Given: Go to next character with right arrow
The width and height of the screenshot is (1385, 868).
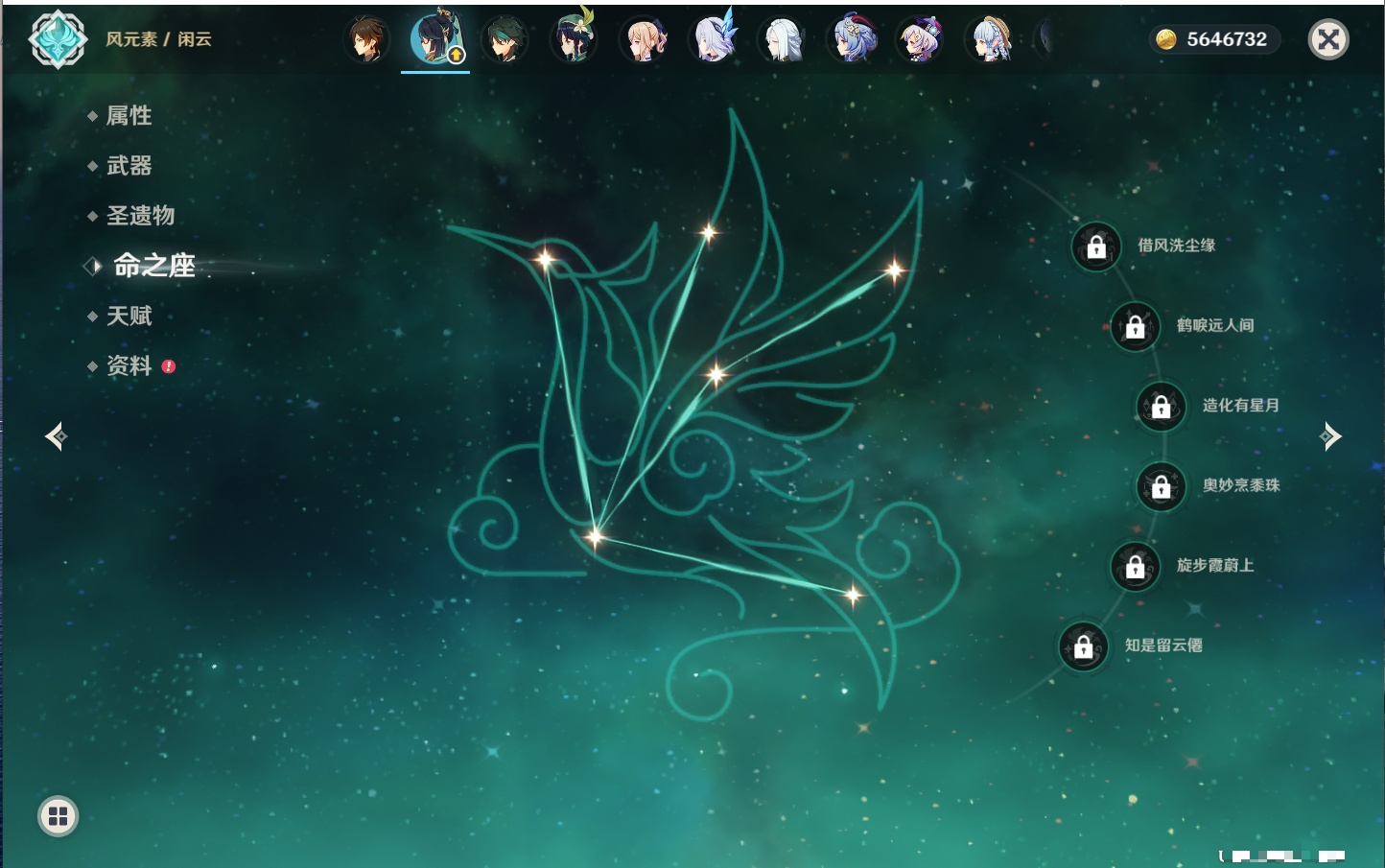Looking at the screenshot, I should point(1330,436).
